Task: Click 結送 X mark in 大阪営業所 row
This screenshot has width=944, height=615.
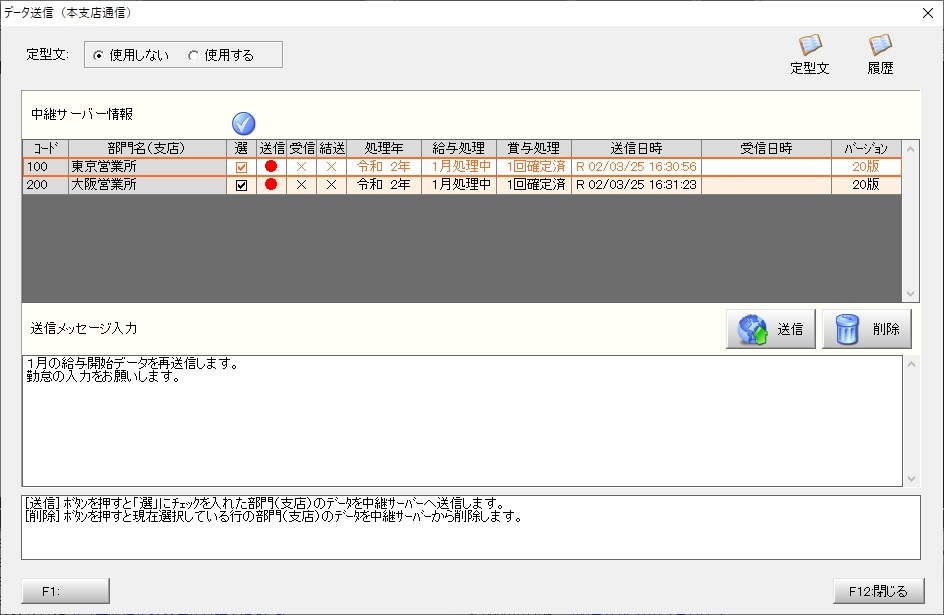Action: tap(331, 185)
